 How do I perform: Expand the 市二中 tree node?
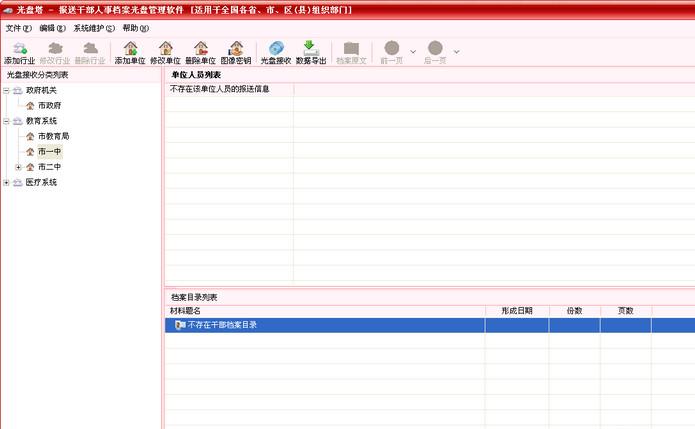[x=19, y=167]
